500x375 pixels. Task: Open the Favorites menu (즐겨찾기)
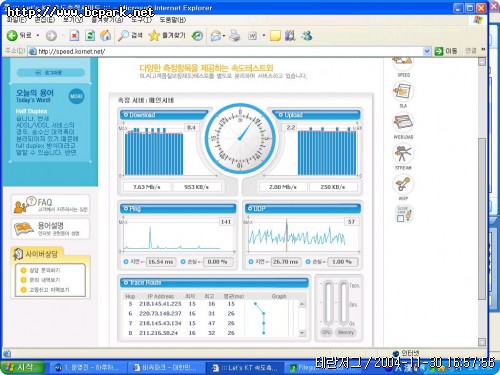pos(107,20)
